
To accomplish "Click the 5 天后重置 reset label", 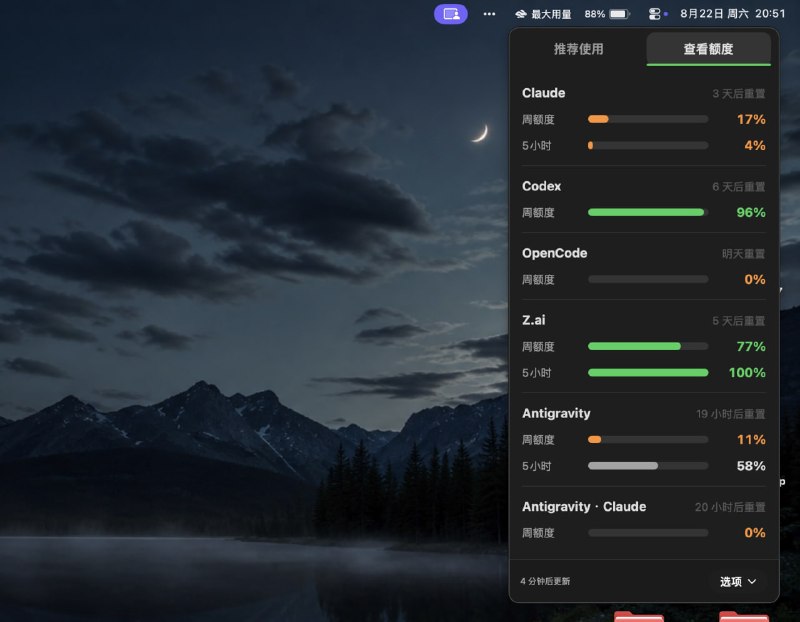I will [x=739, y=321].
